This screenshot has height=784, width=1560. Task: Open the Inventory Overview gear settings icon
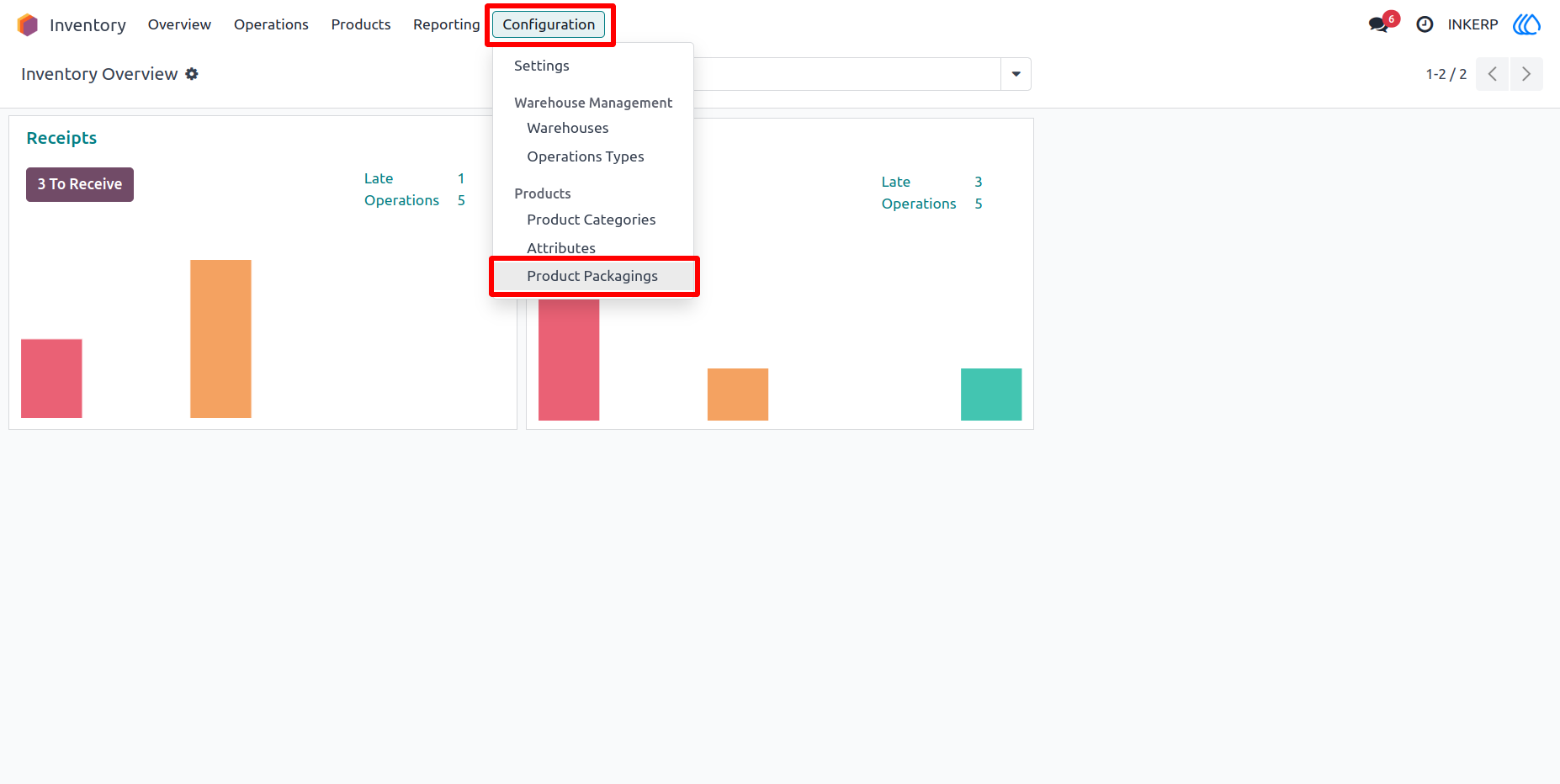click(x=192, y=74)
